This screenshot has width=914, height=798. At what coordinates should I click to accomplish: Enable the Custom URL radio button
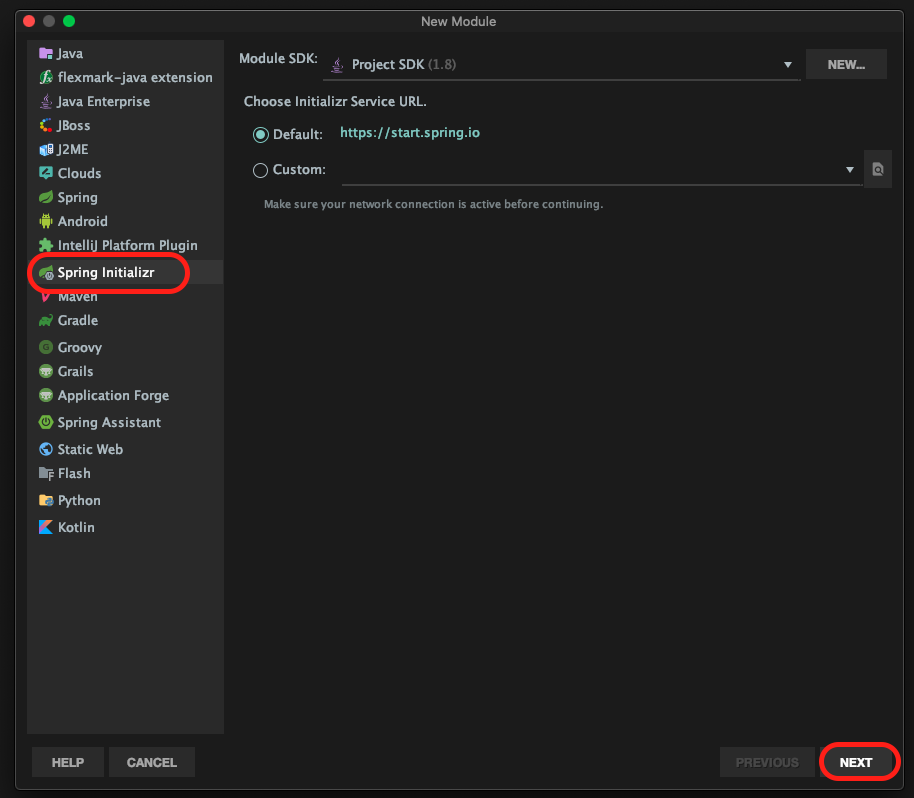coord(261,170)
